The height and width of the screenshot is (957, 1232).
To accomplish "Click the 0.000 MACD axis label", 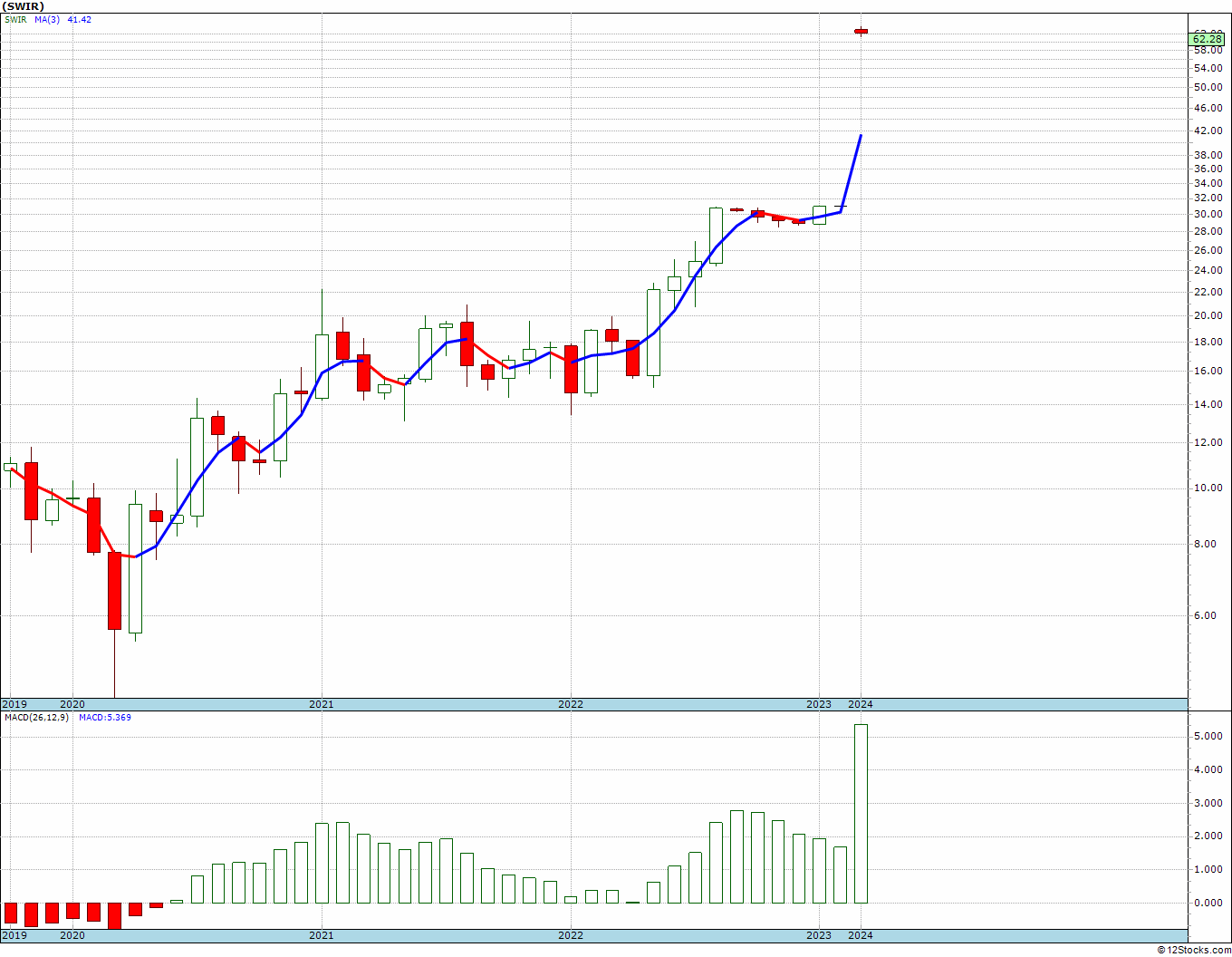I will [x=1208, y=904].
